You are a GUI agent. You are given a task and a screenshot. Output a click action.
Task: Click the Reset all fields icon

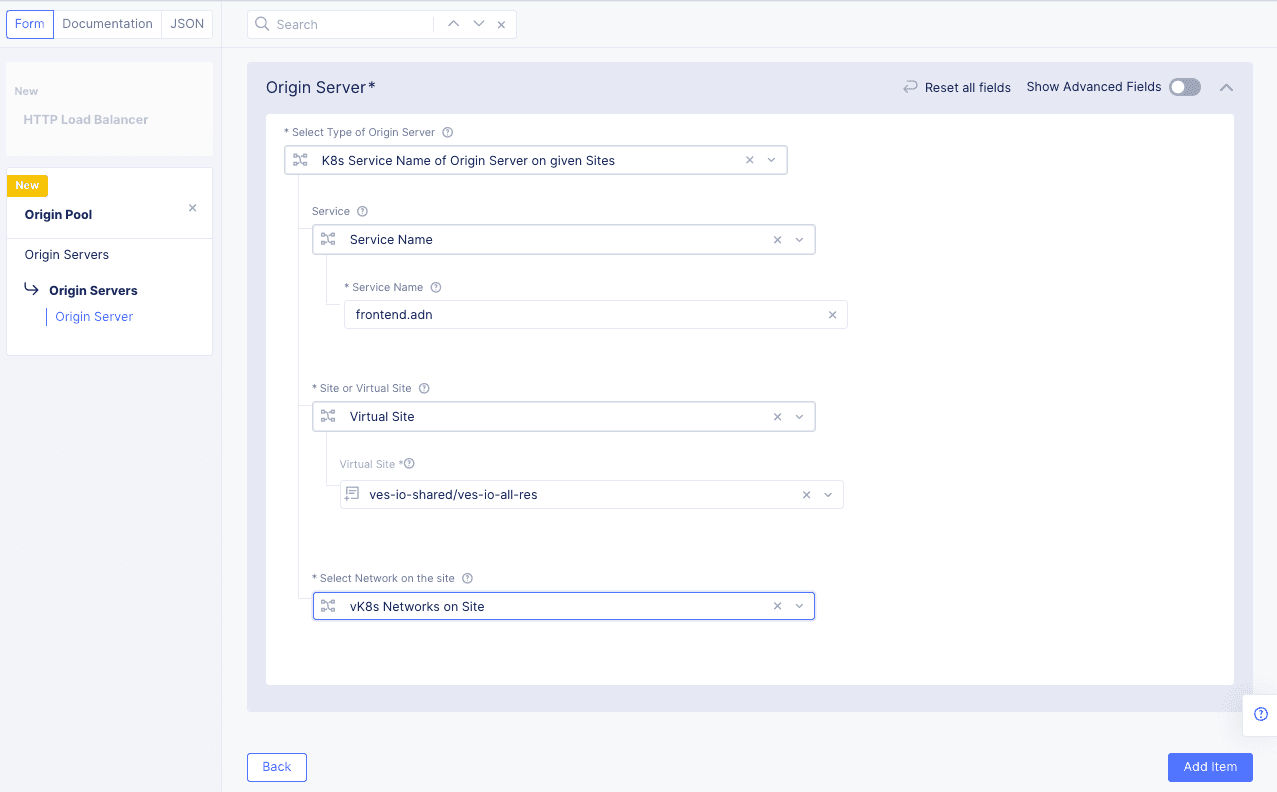tap(909, 87)
